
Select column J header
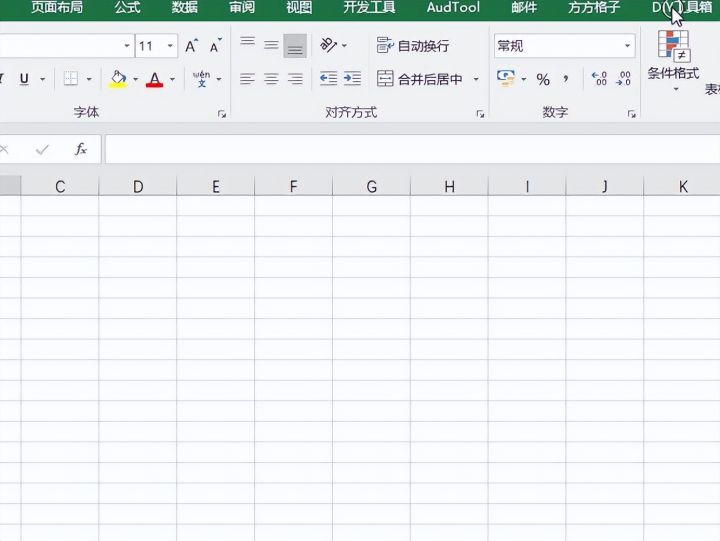(x=605, y=186)
